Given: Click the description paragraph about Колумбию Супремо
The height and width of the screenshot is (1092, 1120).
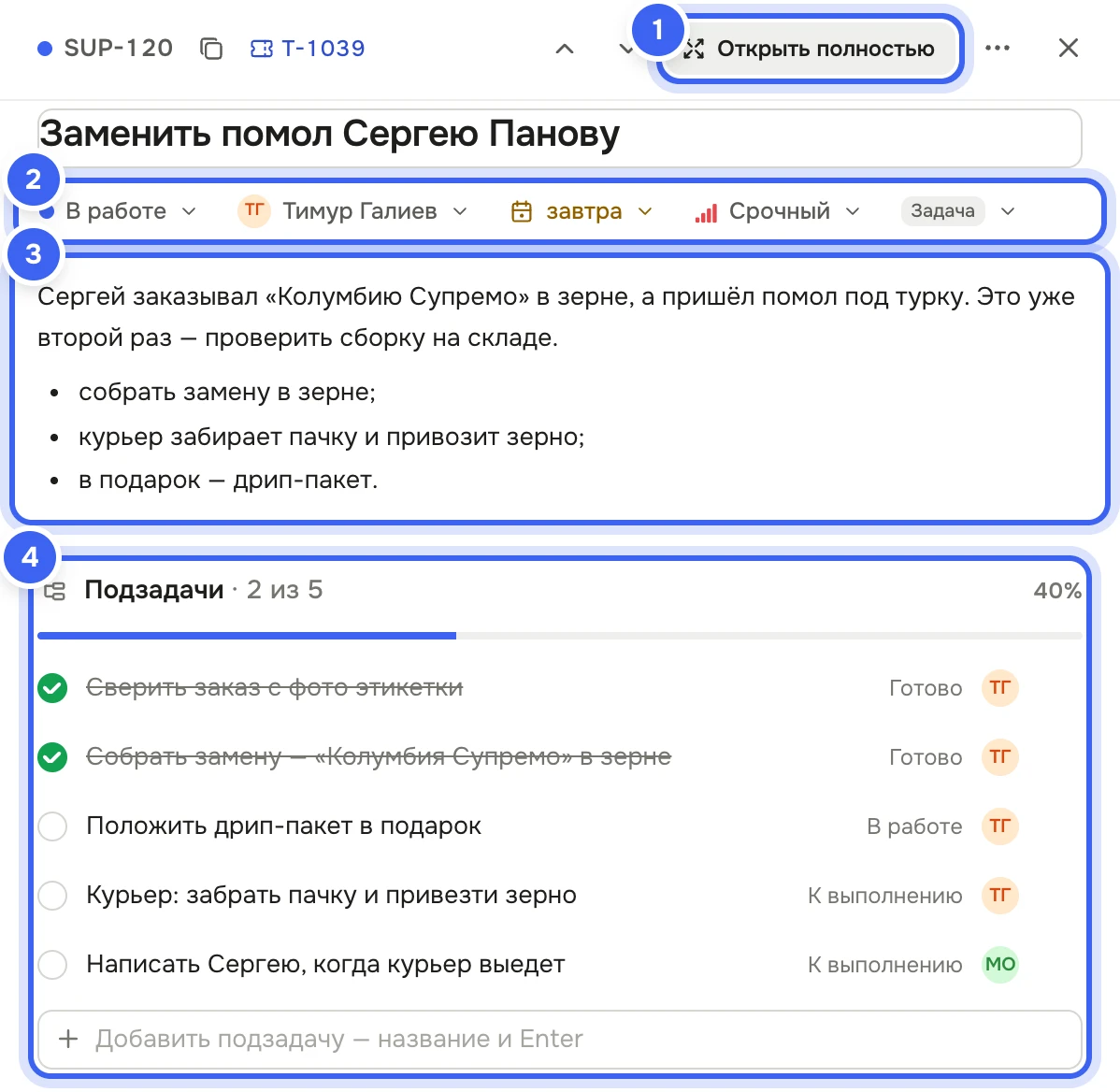Looking at the screenshot, I should [555, 316].
